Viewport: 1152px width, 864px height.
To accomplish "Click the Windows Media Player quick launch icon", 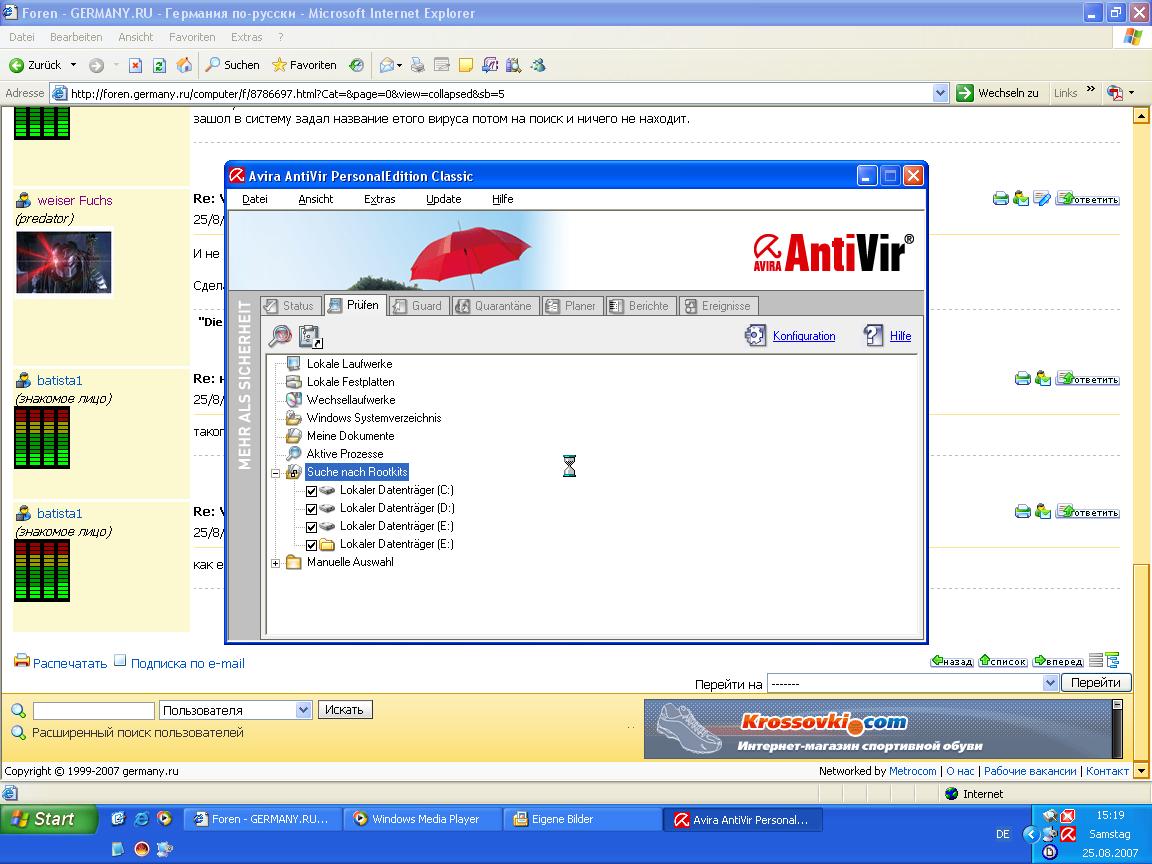I will (165, 818).
